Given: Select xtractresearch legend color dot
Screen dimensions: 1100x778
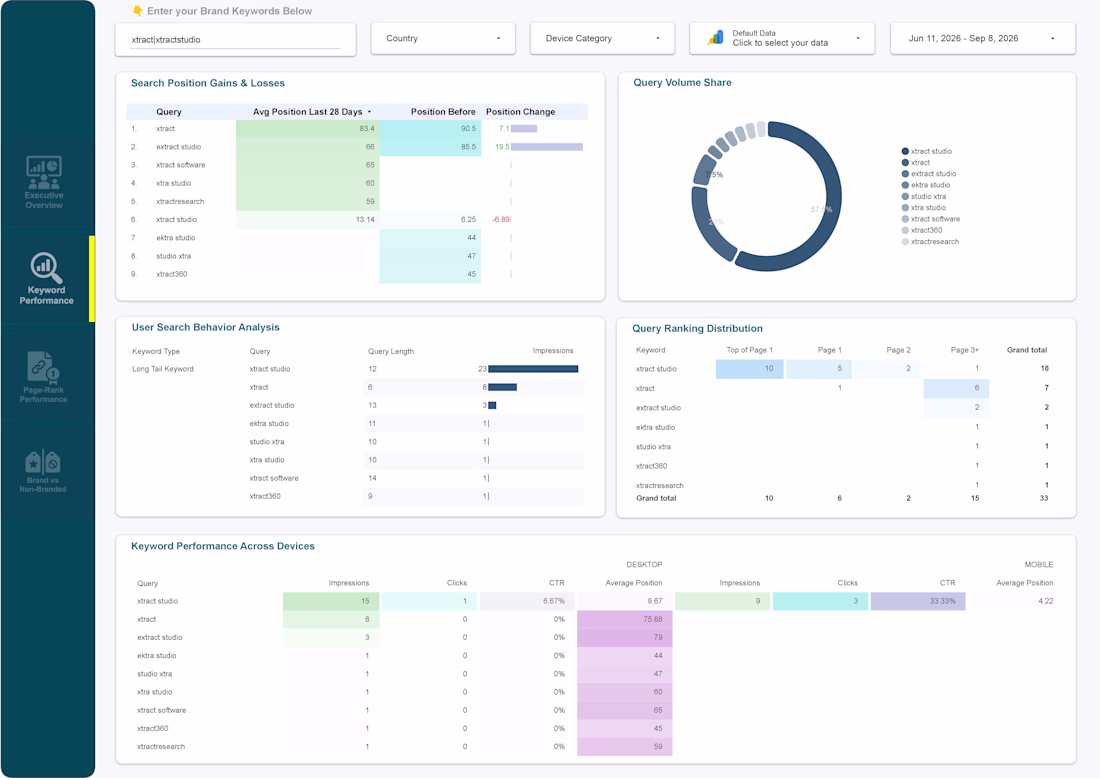Looking at the screenshot, I should point(905,242).
